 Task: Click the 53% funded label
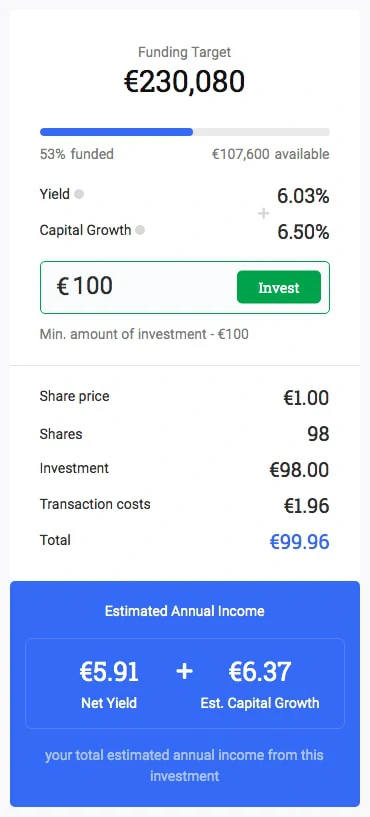[x=77, y=154]
